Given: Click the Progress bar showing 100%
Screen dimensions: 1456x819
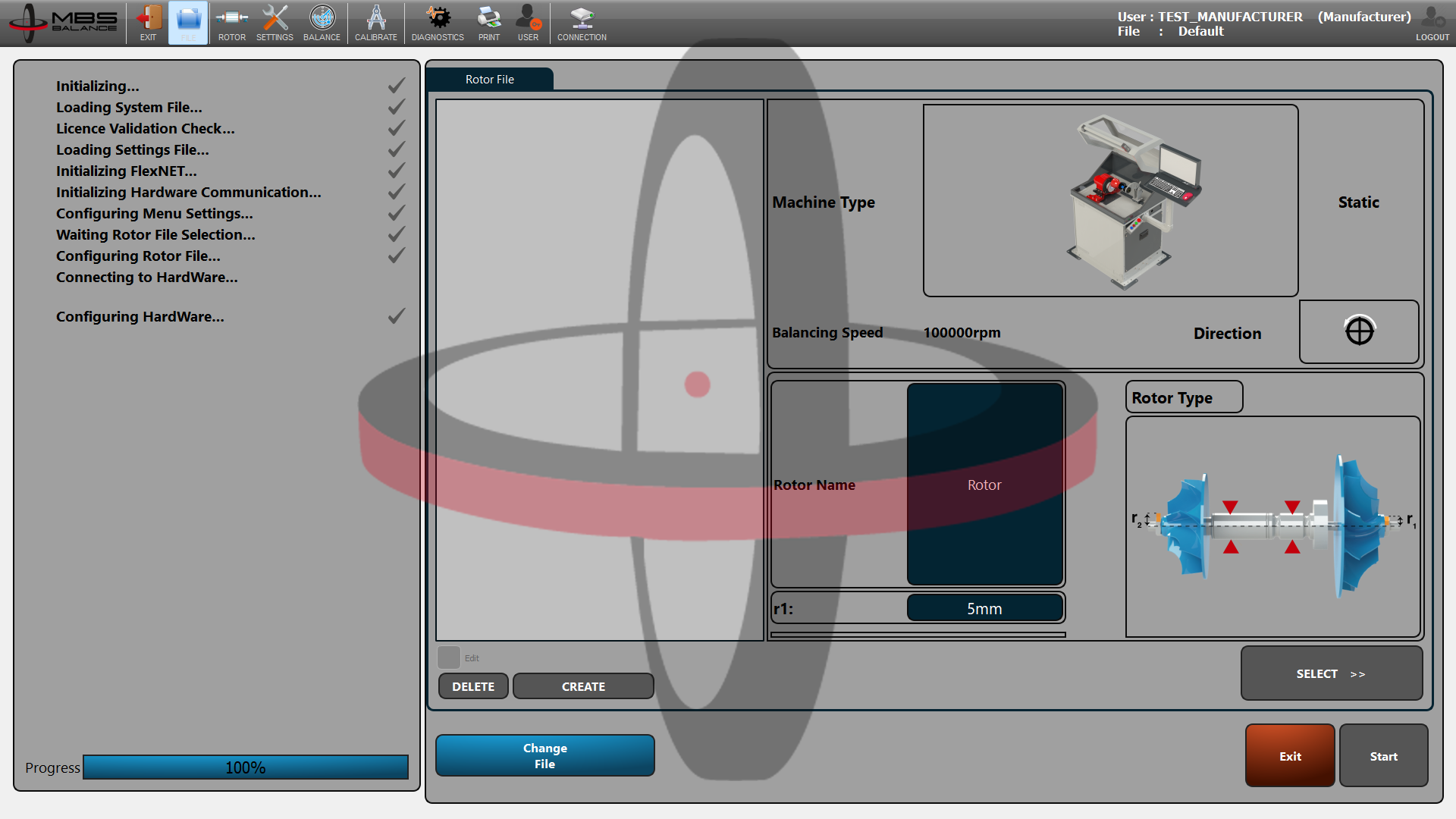Looking at the screenshot, I should (x=246, y=767).
